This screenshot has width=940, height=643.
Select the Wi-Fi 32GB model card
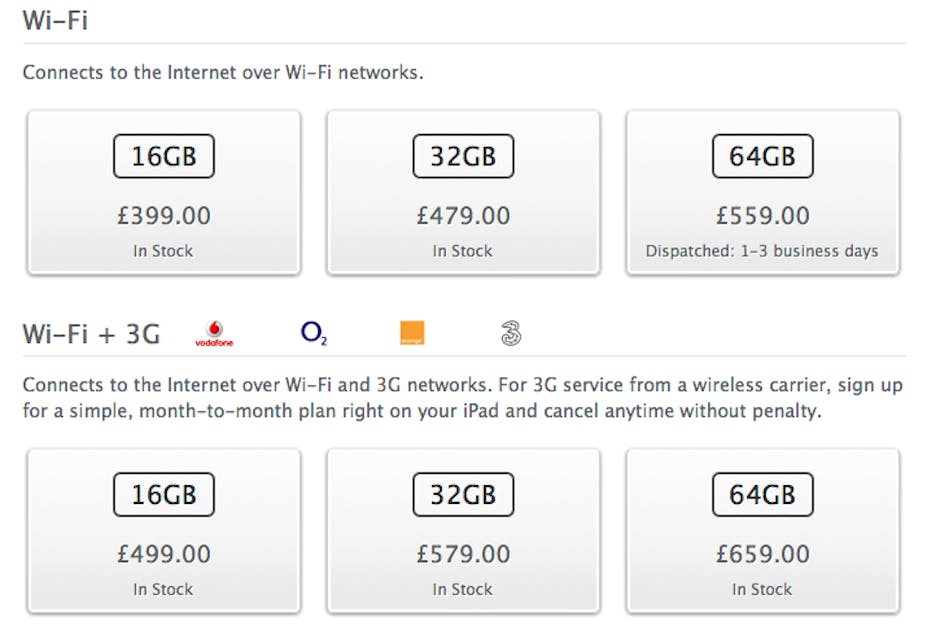point(463,192)
